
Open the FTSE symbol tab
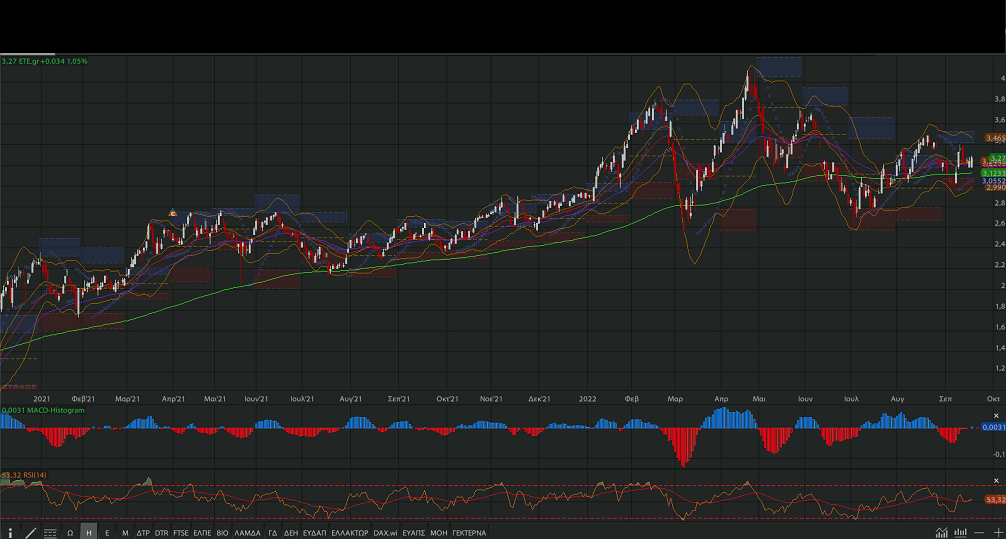click(x=181, y=533)
